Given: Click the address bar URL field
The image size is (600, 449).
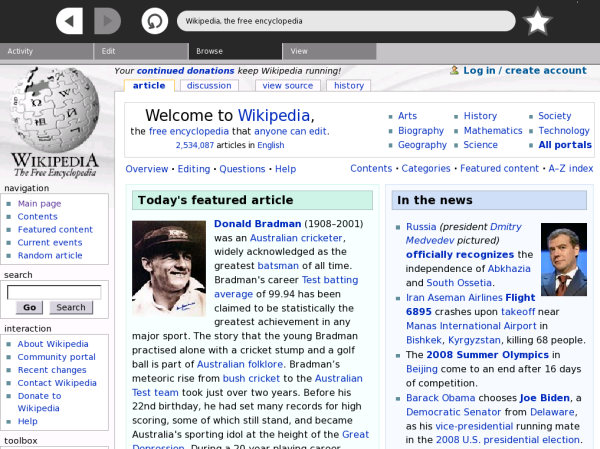Looking at the screenshot, I should pos(345,20).
